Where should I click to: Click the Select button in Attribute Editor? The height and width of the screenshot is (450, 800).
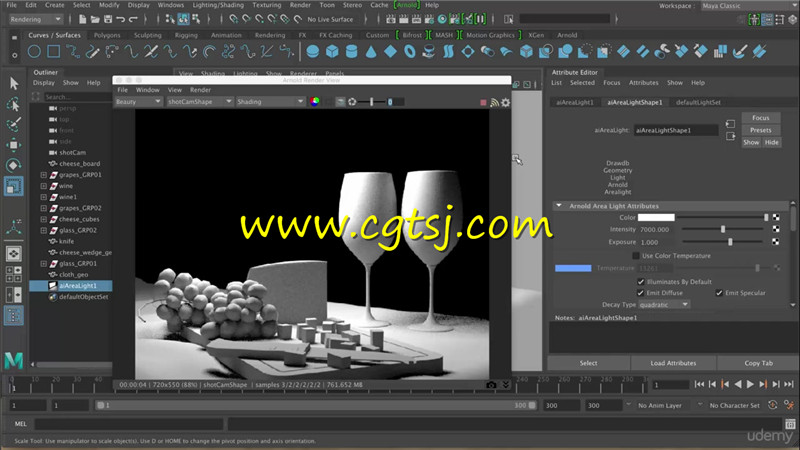(588, 363)
